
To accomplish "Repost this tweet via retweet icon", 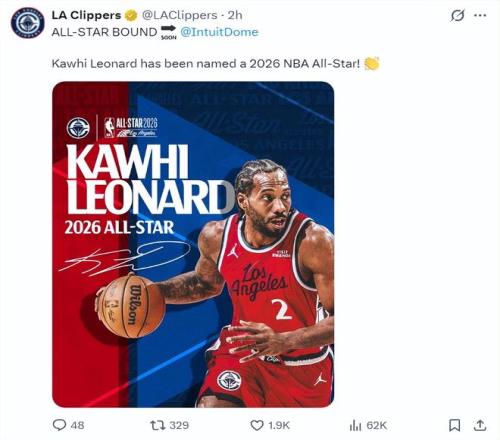I will pyautogui.click(x=158, y=425).
